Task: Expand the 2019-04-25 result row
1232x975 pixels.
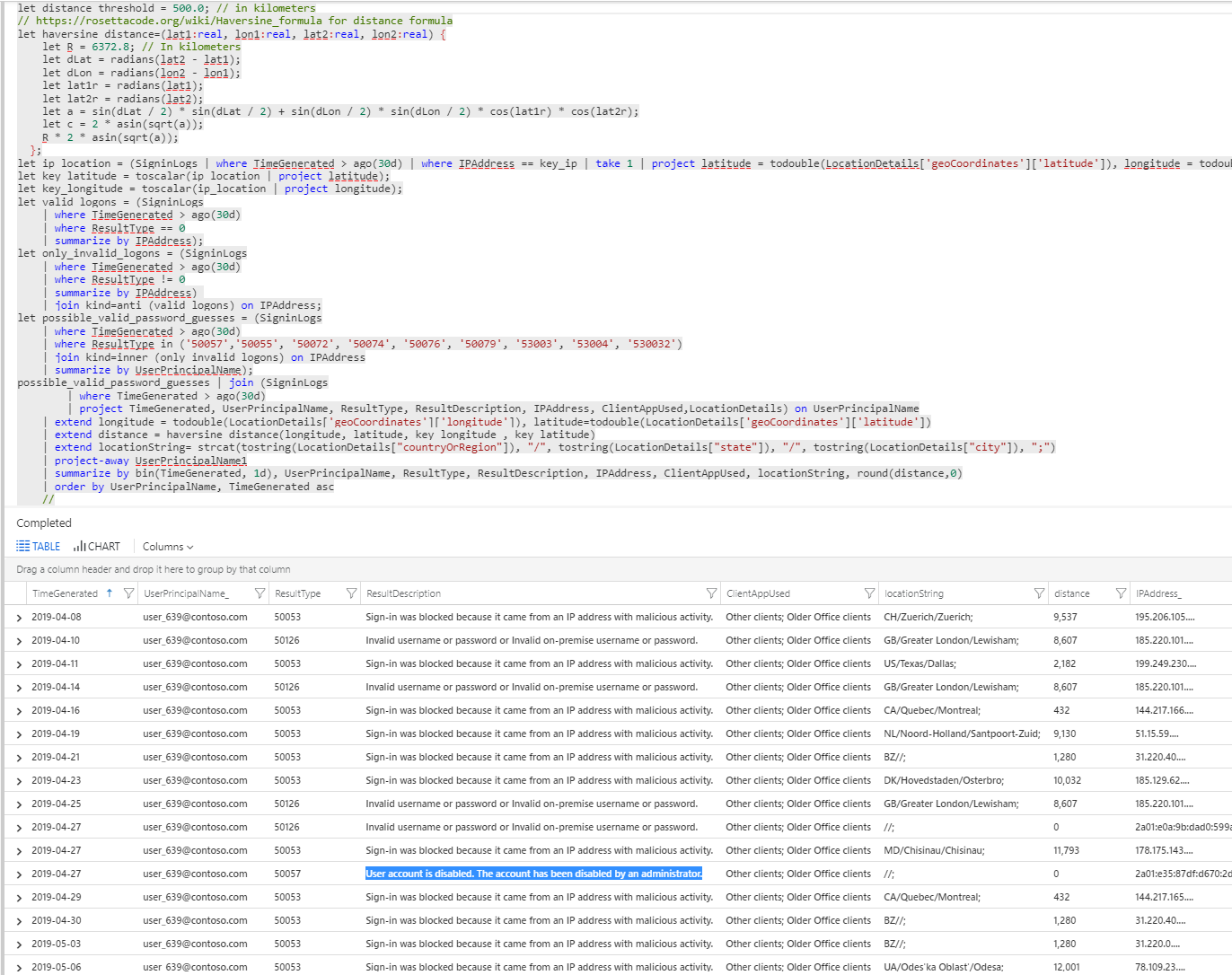Action: click(x=19, y=804)
